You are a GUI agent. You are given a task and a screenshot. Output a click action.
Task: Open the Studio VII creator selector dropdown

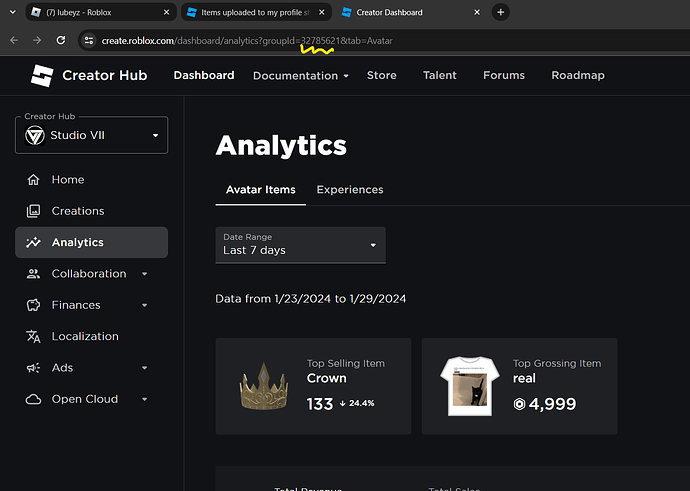tap(92, 135)
